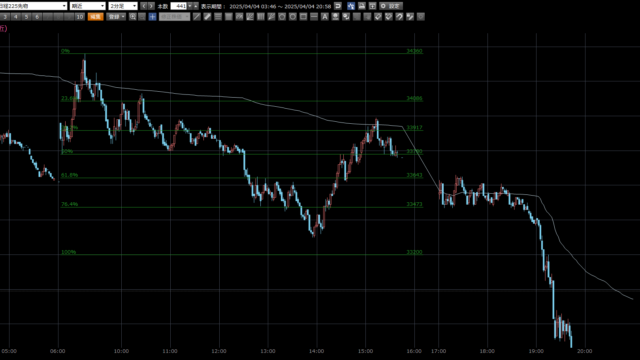Select chart layout tab 5
This screenshot has height=360, width=640.
point(26,17)
